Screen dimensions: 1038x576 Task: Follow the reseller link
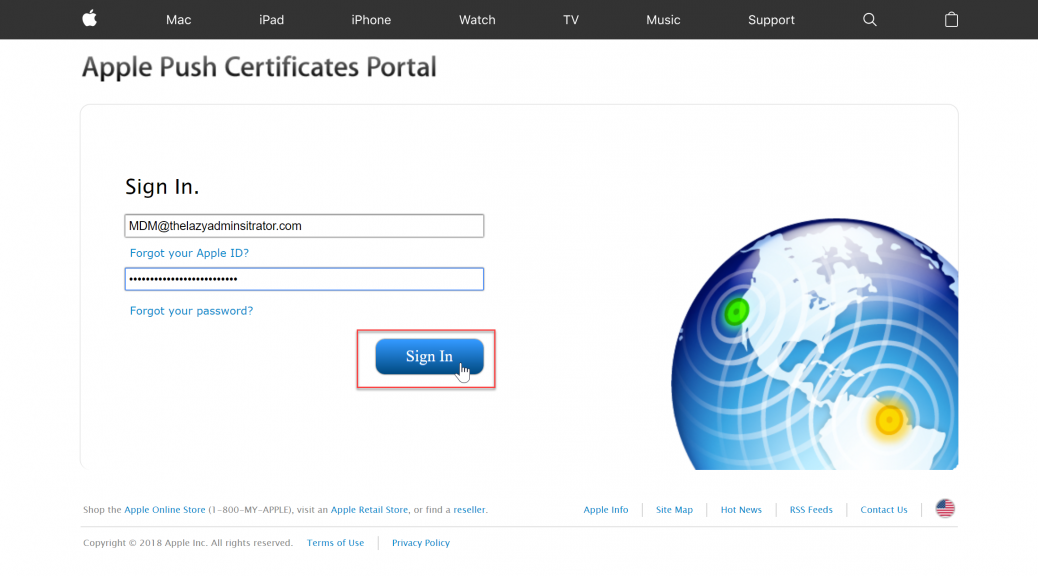(469, 510)
